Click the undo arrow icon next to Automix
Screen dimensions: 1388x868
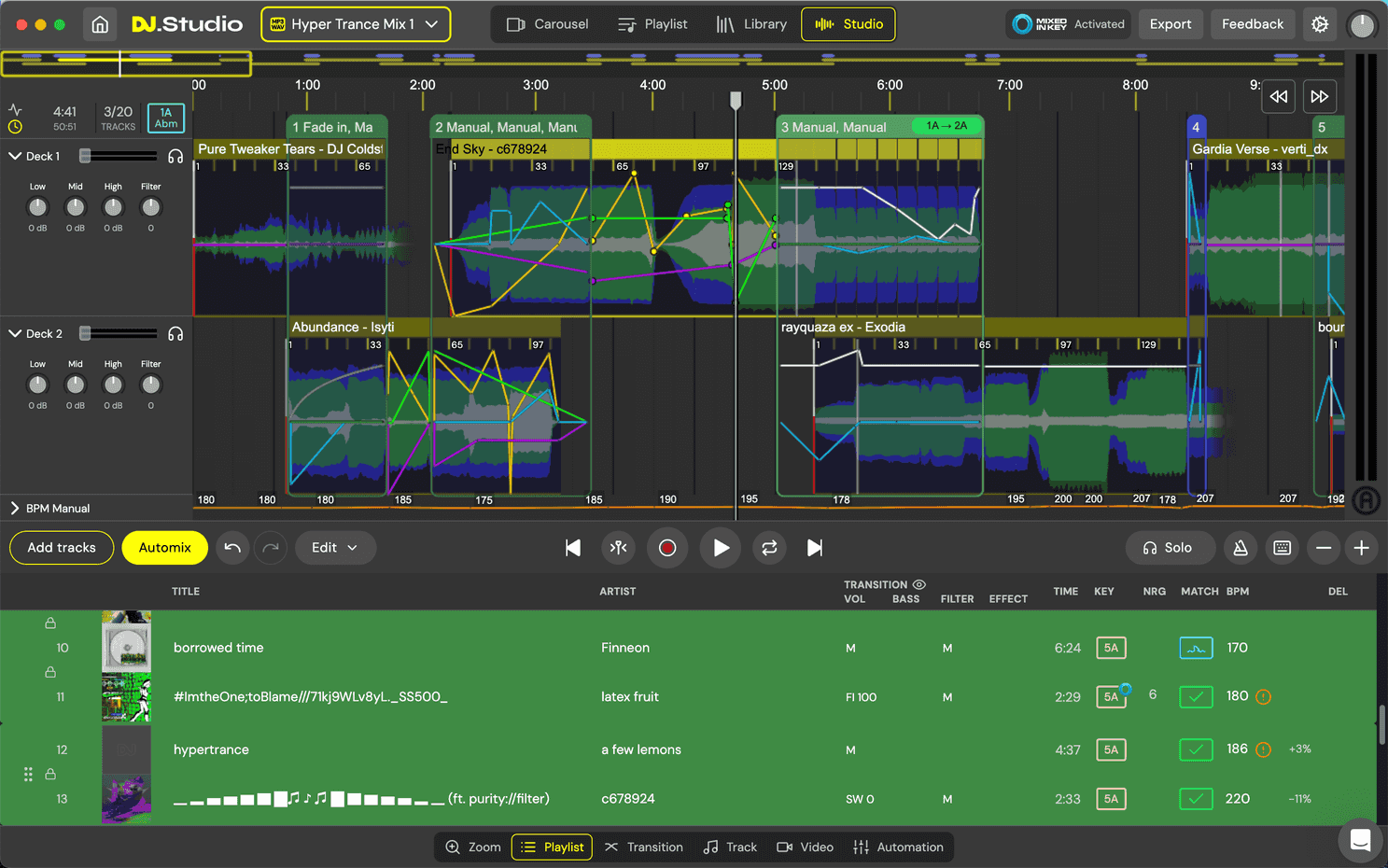[232, 548]
